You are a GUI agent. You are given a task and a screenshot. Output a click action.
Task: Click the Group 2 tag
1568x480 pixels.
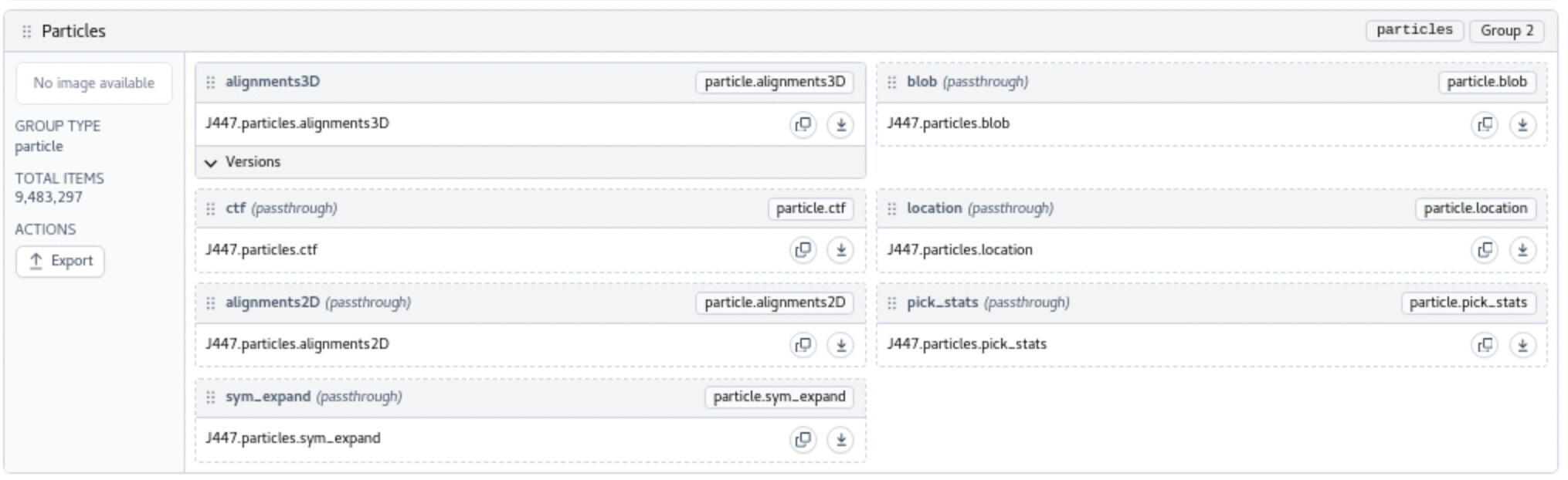tap(1506, 31)
